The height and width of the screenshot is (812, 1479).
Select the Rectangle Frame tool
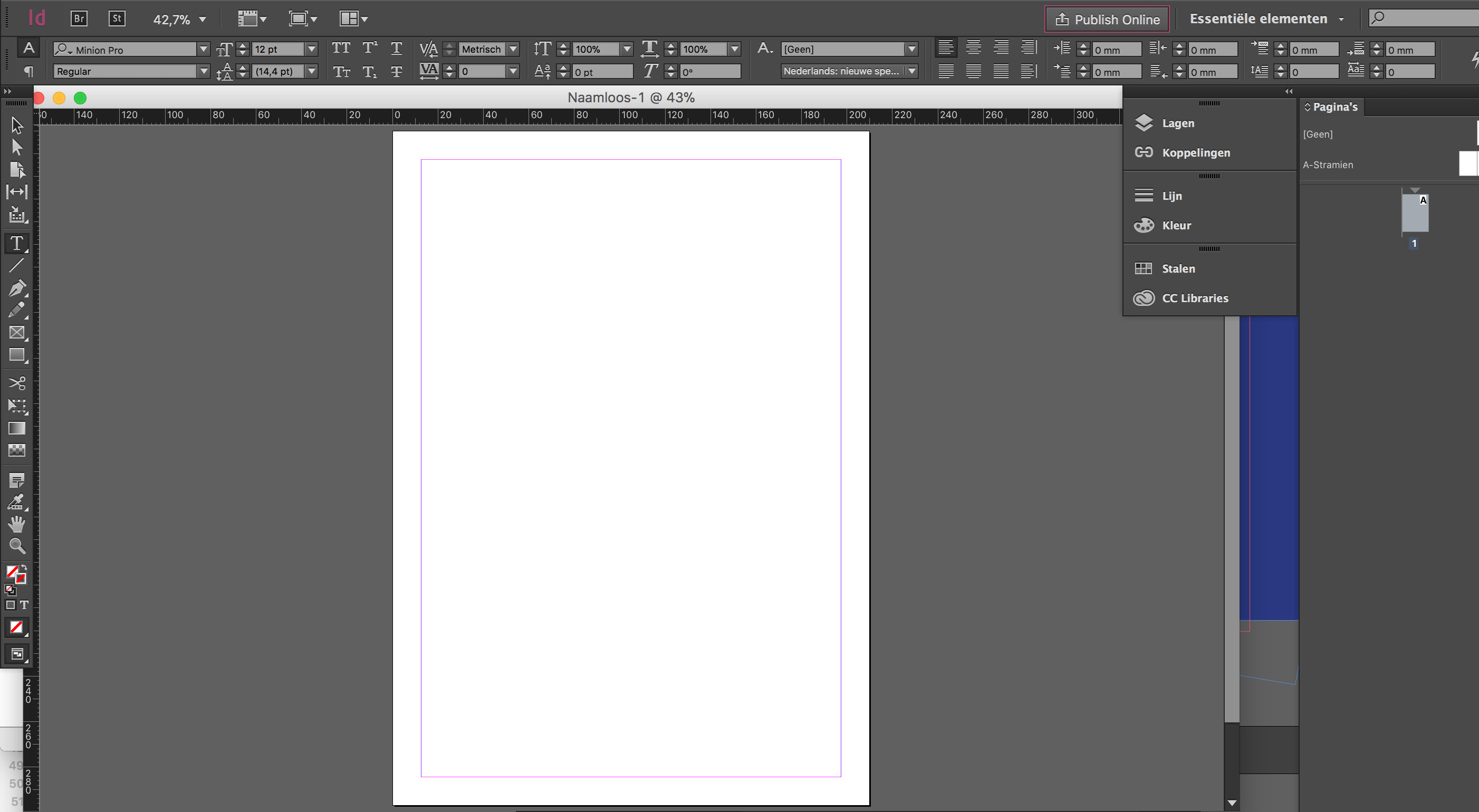pyautogui.click(x=17, y=332)
